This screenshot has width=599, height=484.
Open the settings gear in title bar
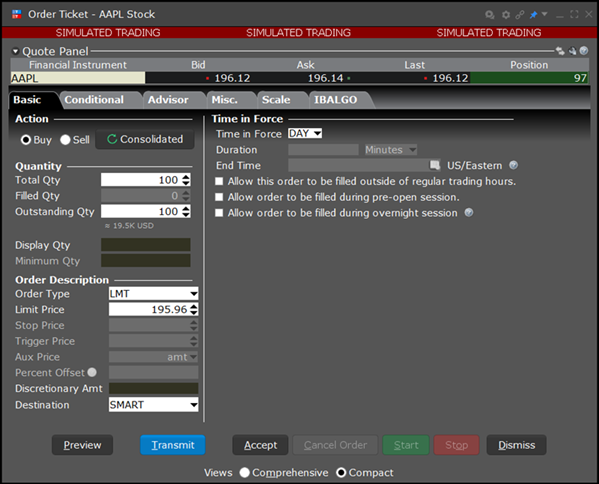506,15
